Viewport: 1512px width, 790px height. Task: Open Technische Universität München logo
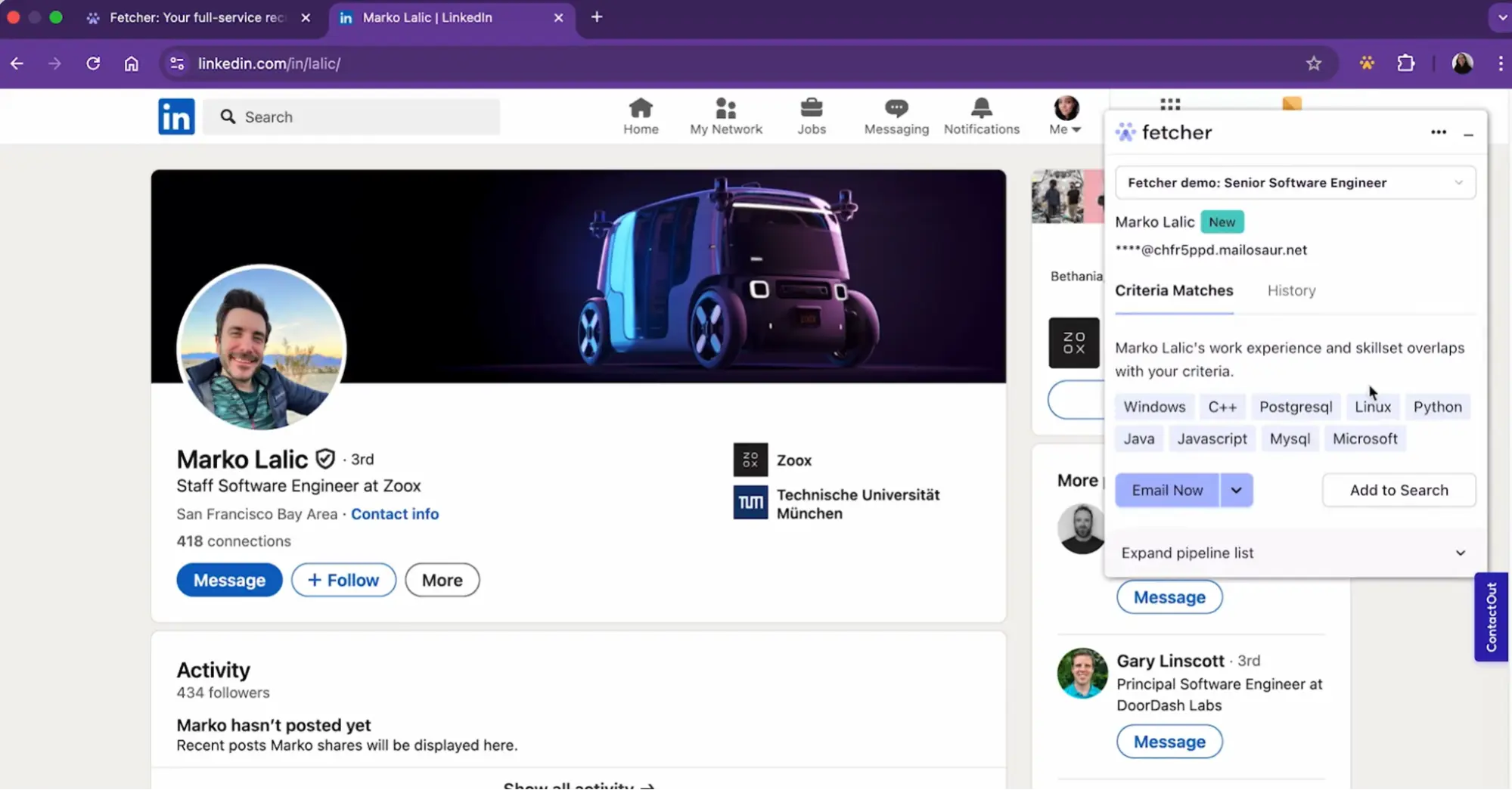coord(750,503)
